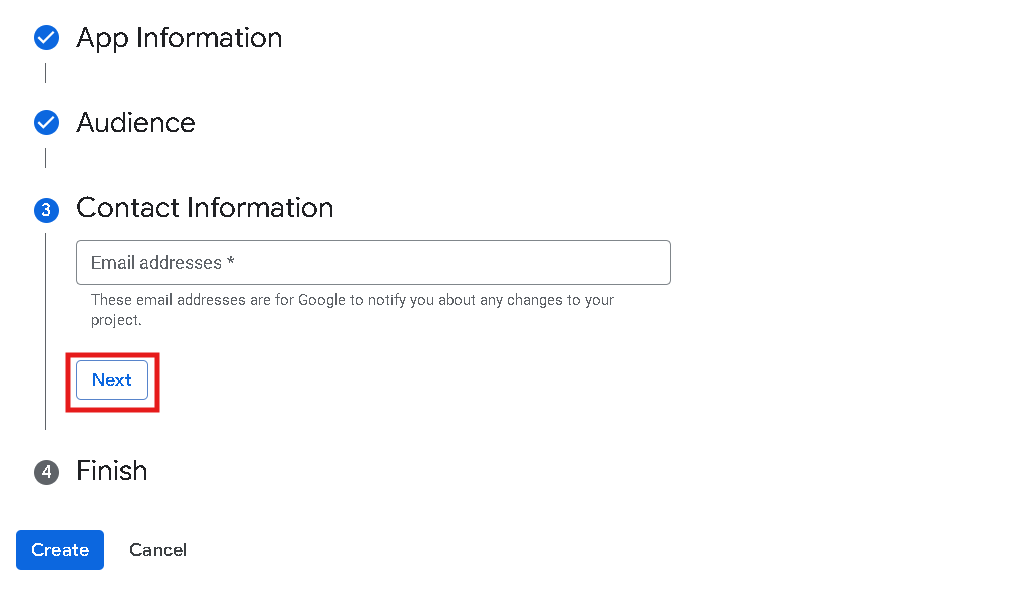
Task: Click the email notification helper text
Action: click(x=352, y=310)
